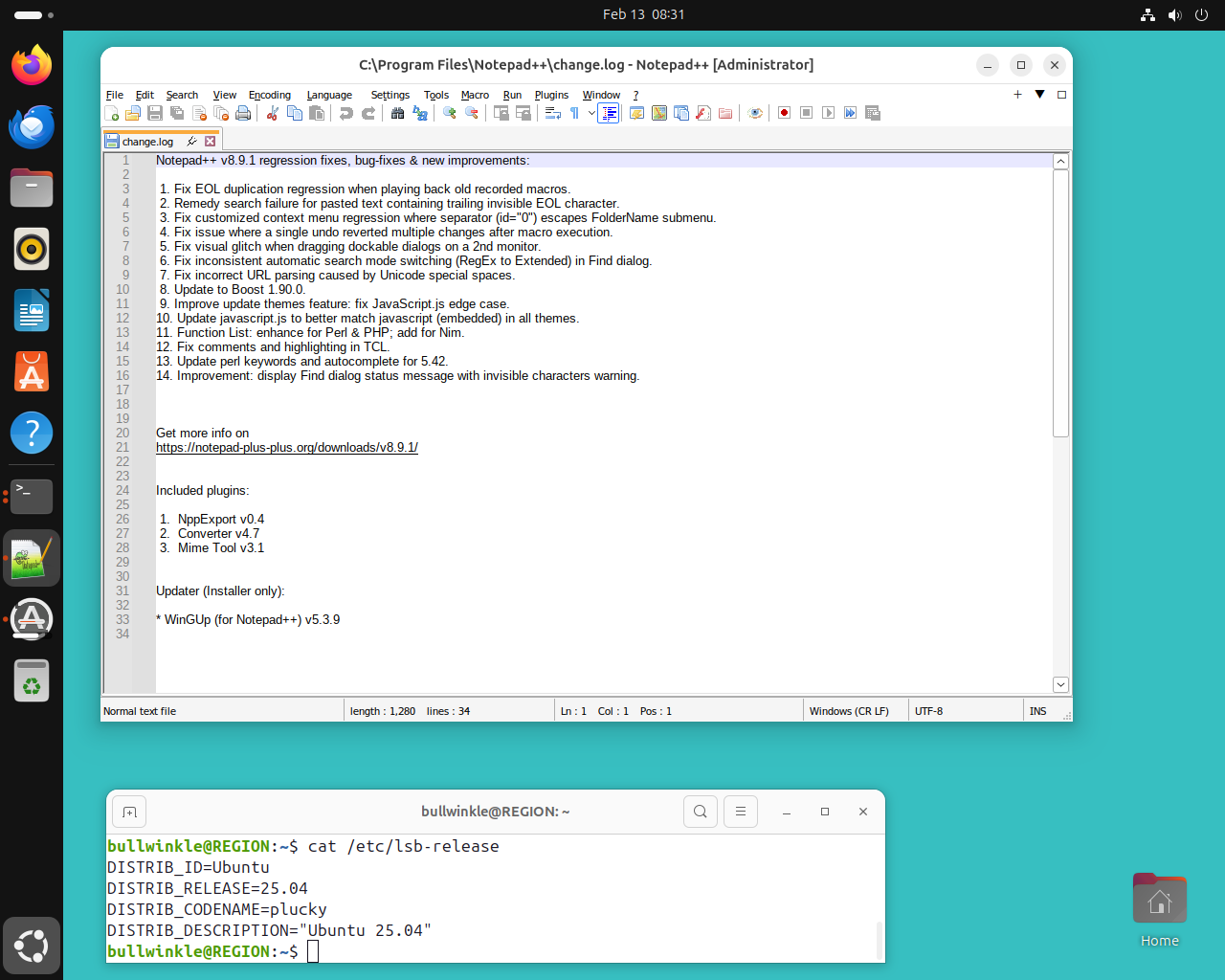Image resolution: width=1225 pixels, height=980 pixels.
Task: Toggle INS insert mode in status bar
Action: [1038, 711]
